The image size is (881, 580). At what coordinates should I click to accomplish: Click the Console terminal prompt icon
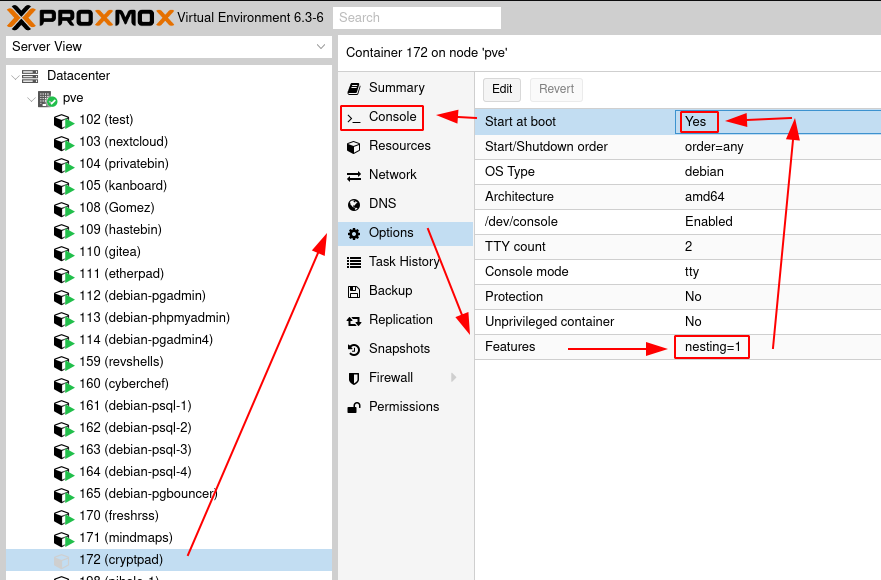[x=353, y=118]
